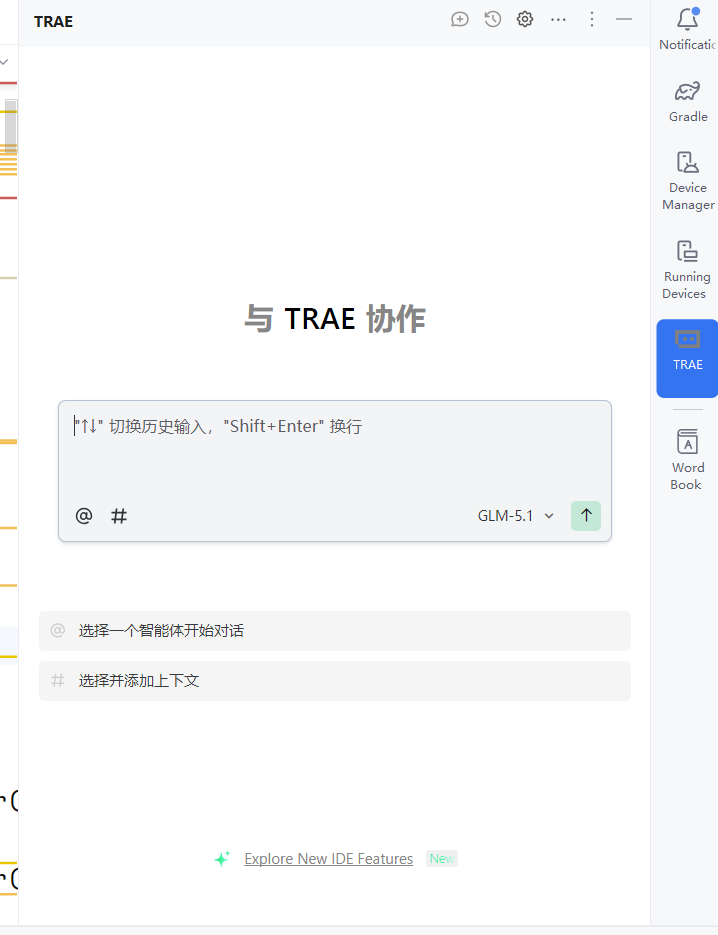Open Device Manager tool window
Screen dimensions: 718x935
(688, 180)
